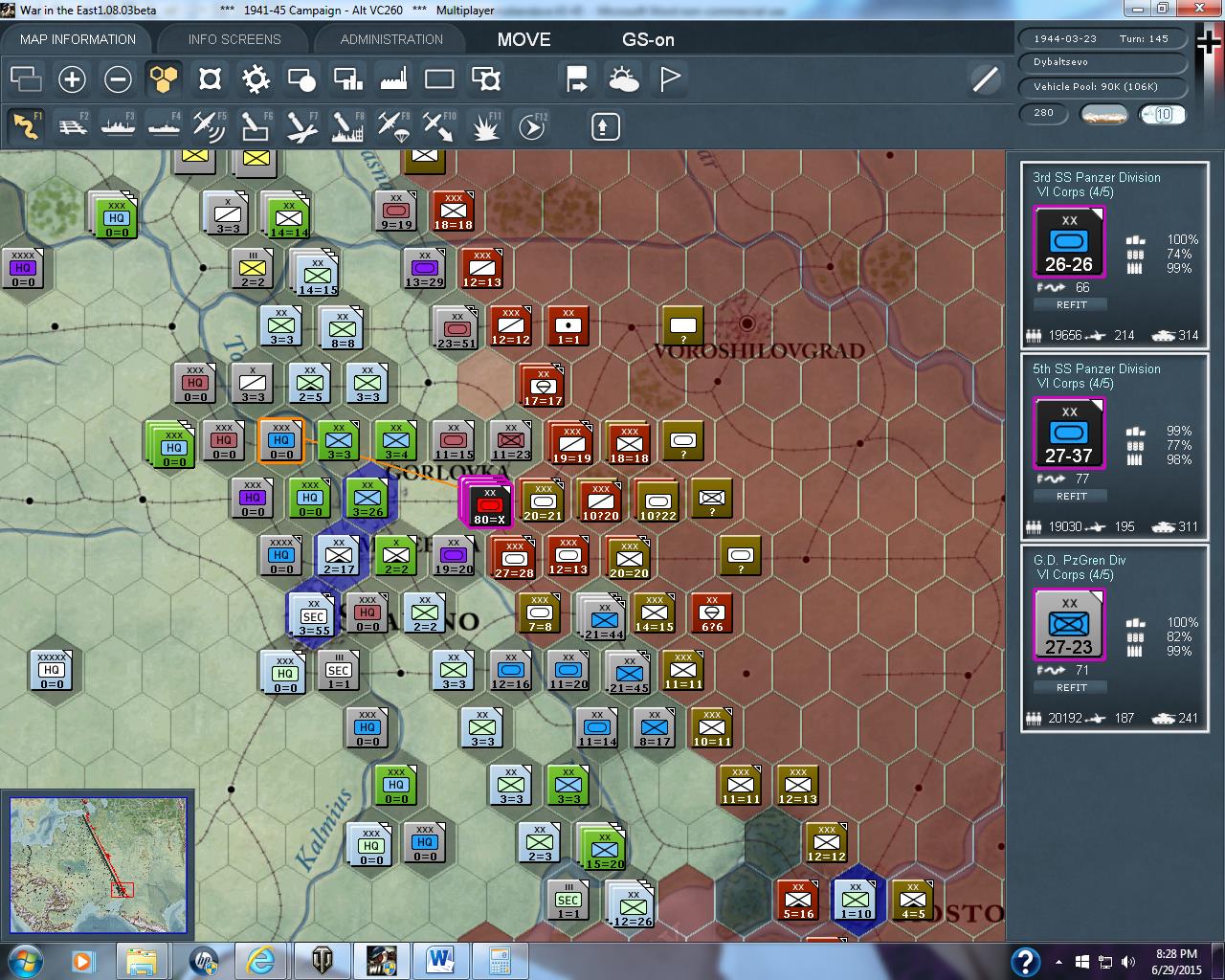Select the SEC 3=55 counter on map
1225x980 pixels.
pyautogui.click(x=313, y=614)
